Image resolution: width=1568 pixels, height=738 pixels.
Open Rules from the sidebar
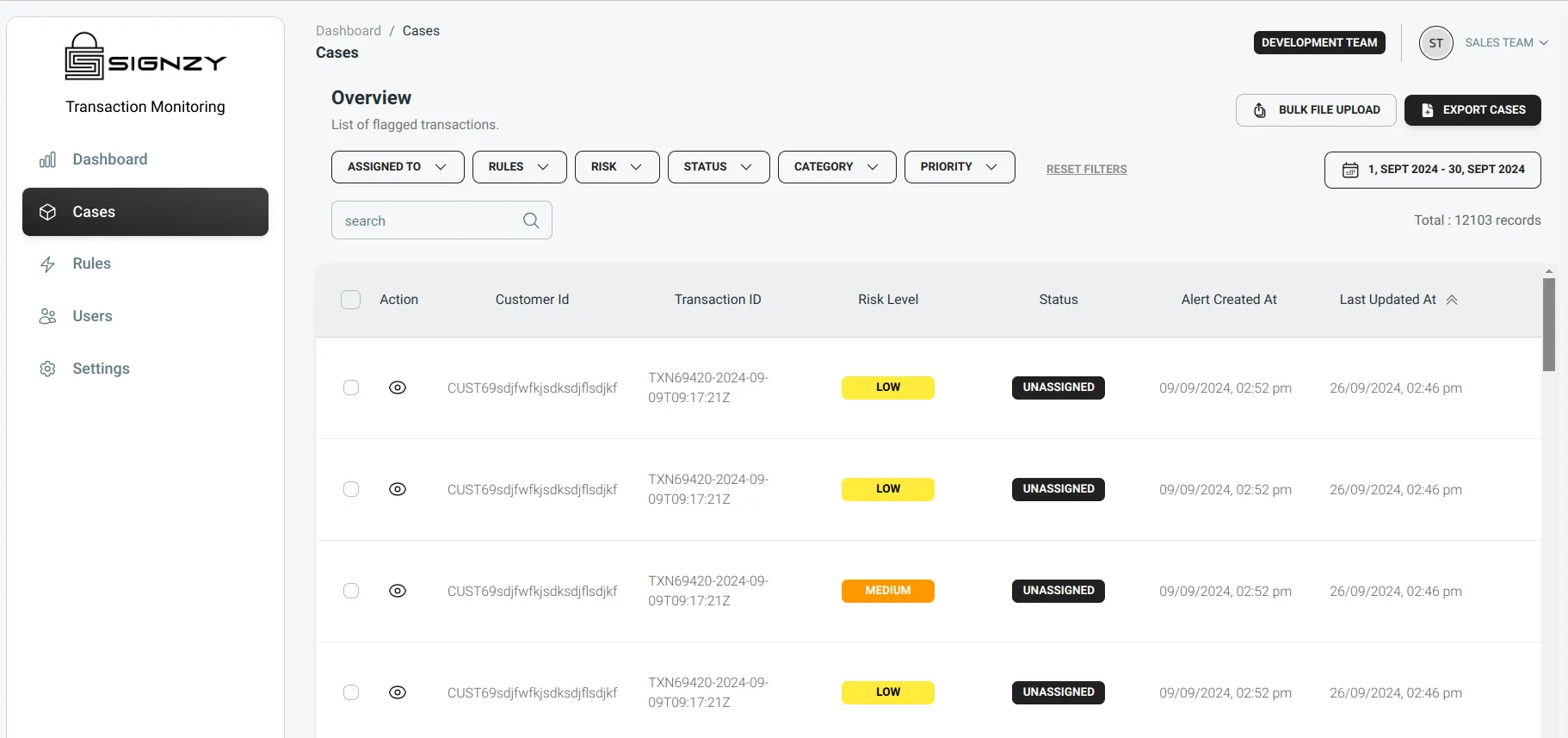(145, 264)
